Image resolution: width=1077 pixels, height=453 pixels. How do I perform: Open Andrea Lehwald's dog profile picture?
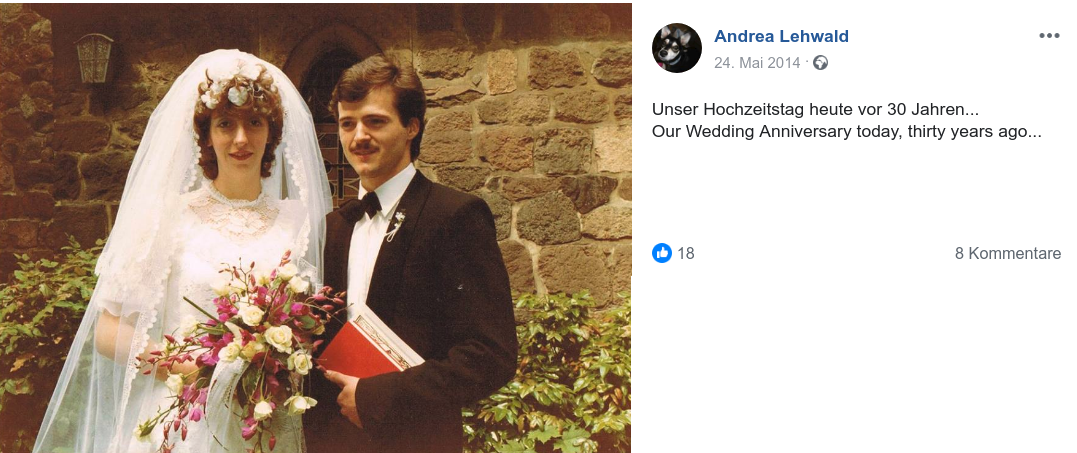pos(677,48)
